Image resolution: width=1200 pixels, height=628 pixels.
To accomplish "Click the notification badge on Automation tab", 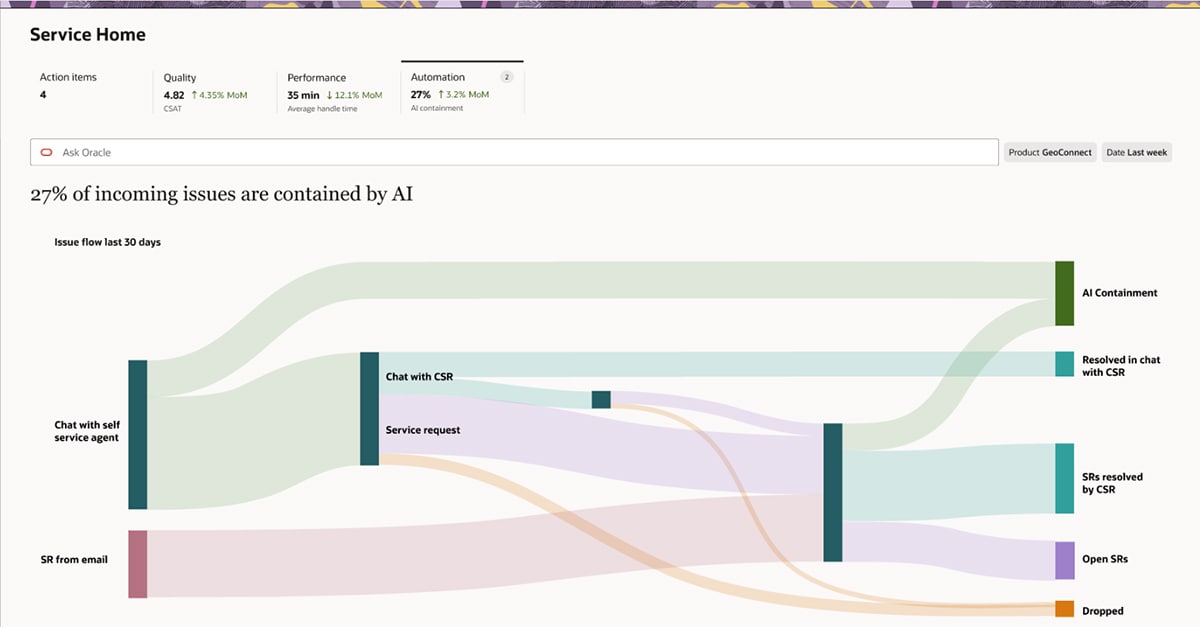I will point(506,77).
